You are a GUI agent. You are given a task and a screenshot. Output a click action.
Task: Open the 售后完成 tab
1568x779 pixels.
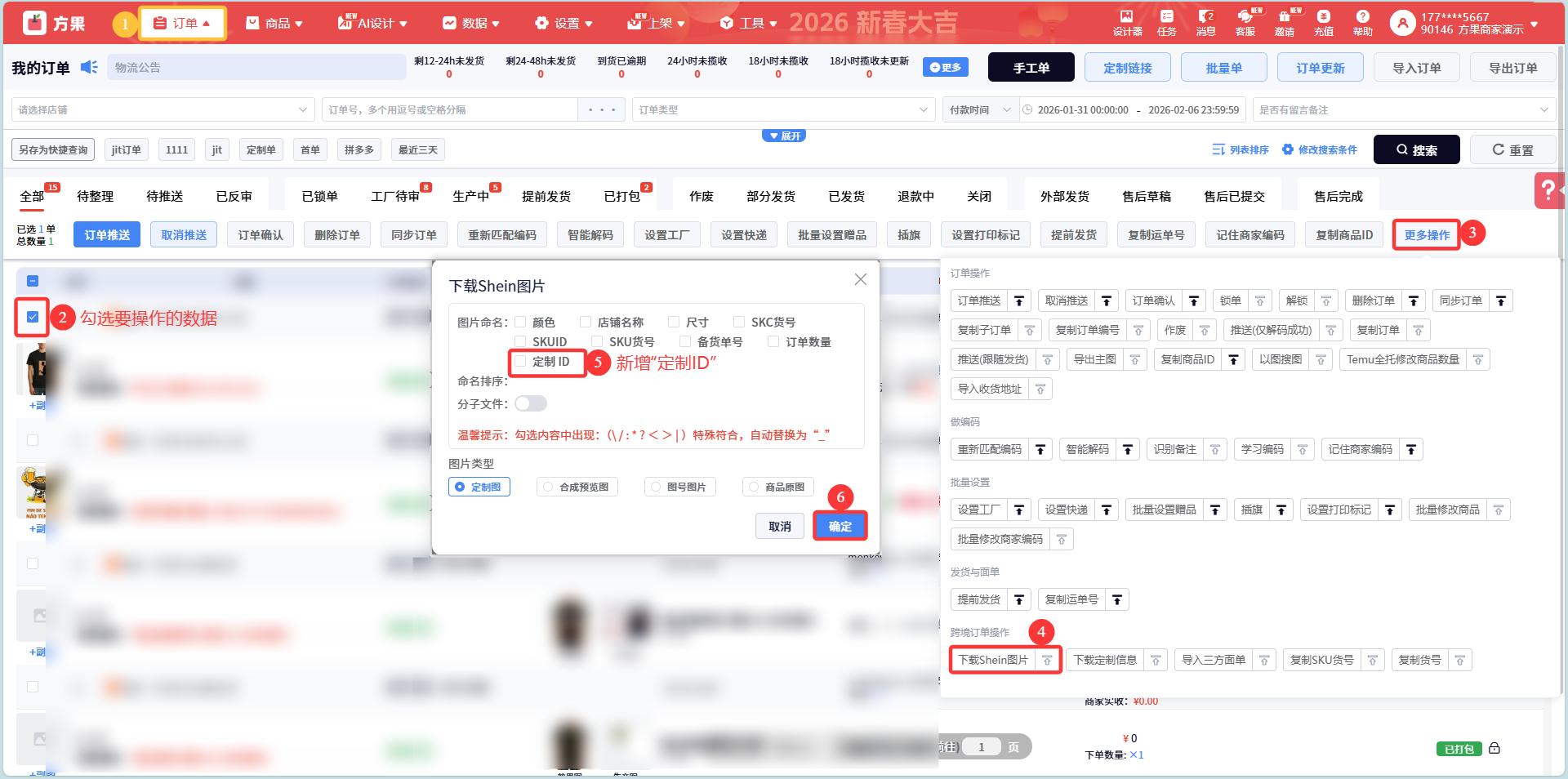pos(1338,196)
